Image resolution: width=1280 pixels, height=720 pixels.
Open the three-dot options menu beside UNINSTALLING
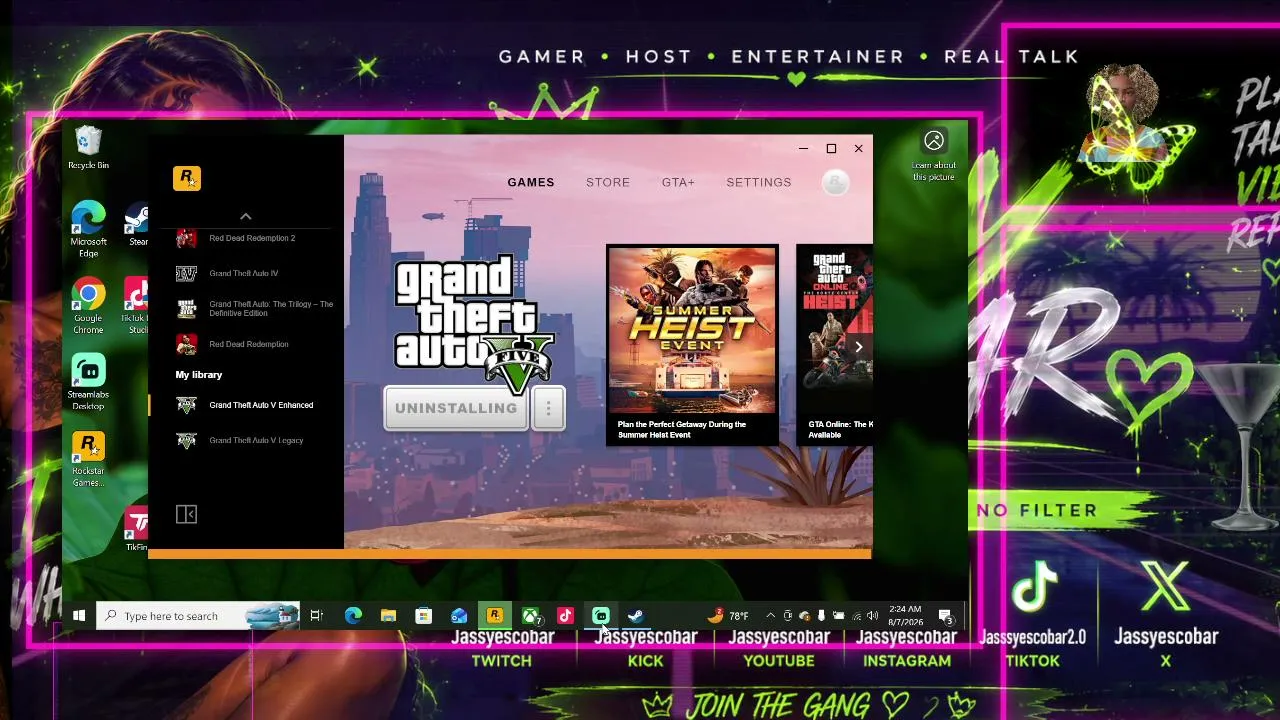(548, 408)
